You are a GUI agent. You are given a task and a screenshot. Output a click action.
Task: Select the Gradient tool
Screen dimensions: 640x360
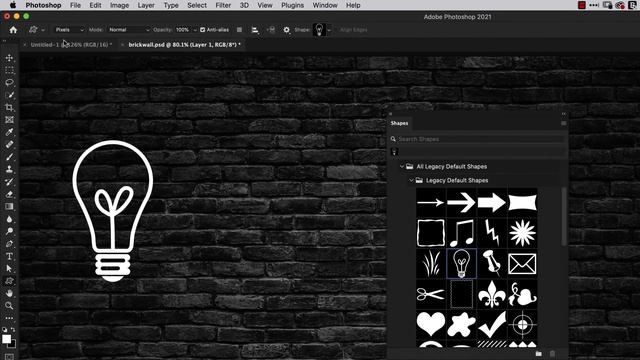[9, 207]
